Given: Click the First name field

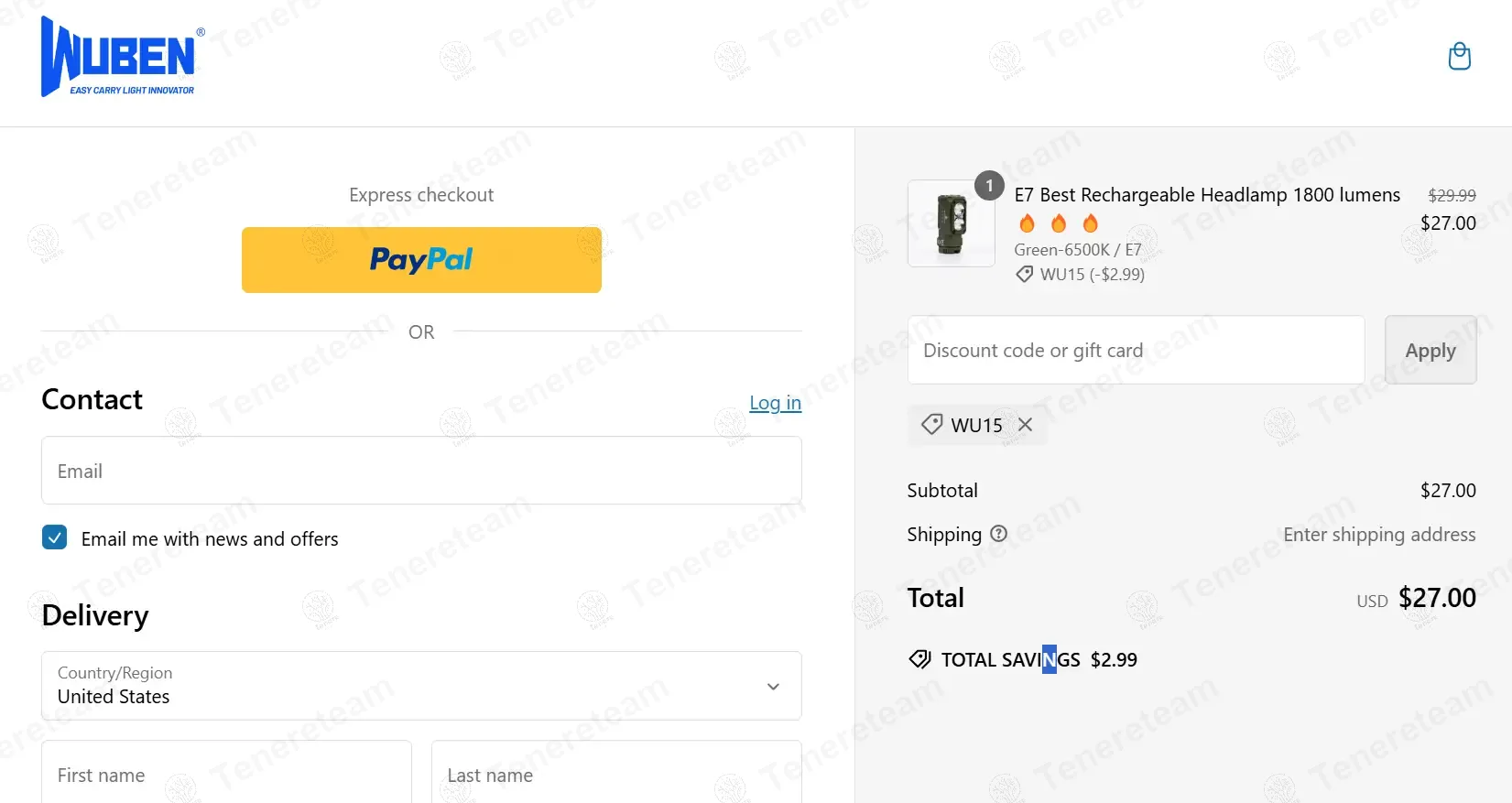Looking at the screenshot, I should pyautogui.click(x=226, y=775).
